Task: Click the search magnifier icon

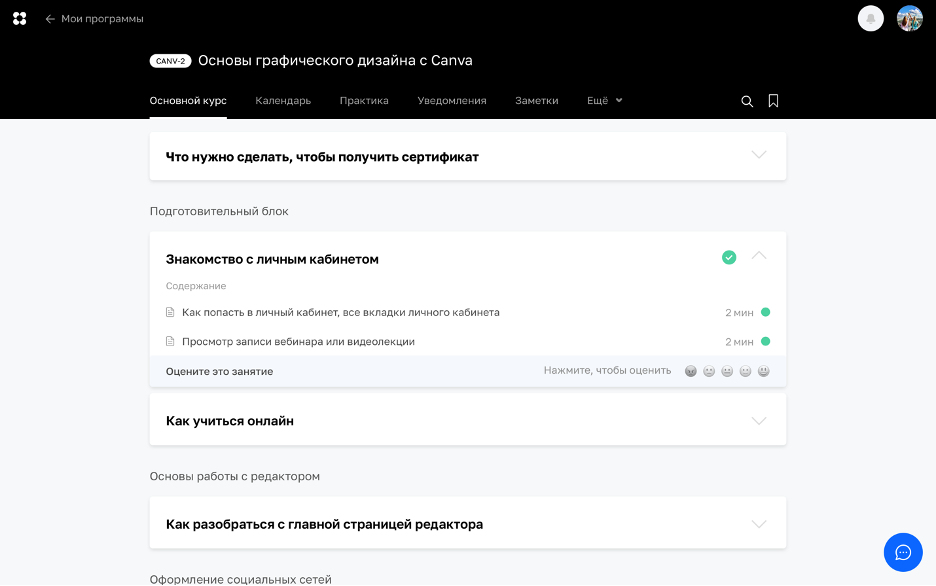Action: pyautogui.click(x=747, y=101)
